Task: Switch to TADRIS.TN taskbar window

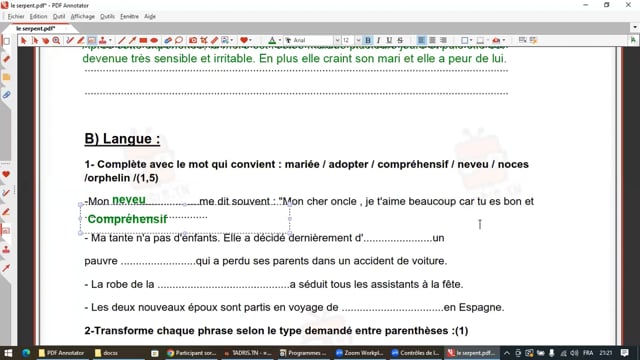Action: (x=248, y=353)
